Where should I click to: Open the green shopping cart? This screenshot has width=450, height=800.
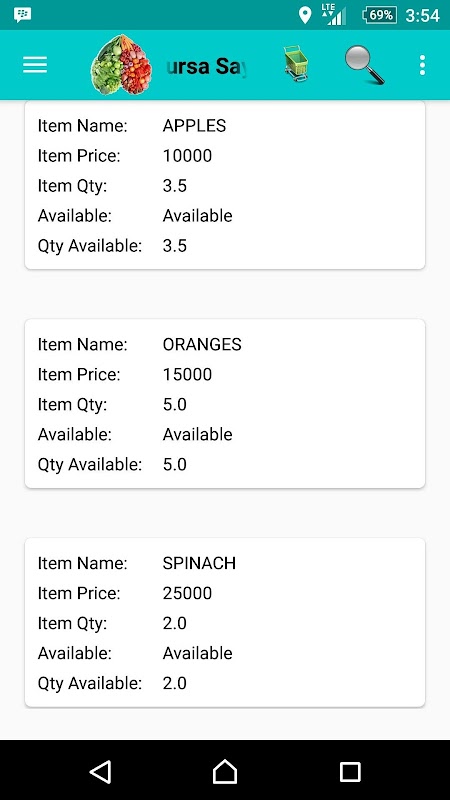296,64
